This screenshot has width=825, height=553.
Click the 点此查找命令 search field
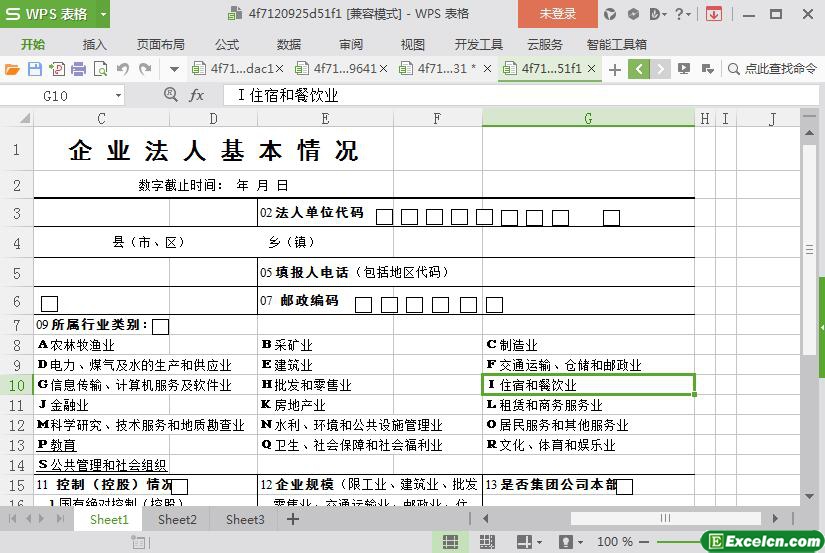pos(780,69)
